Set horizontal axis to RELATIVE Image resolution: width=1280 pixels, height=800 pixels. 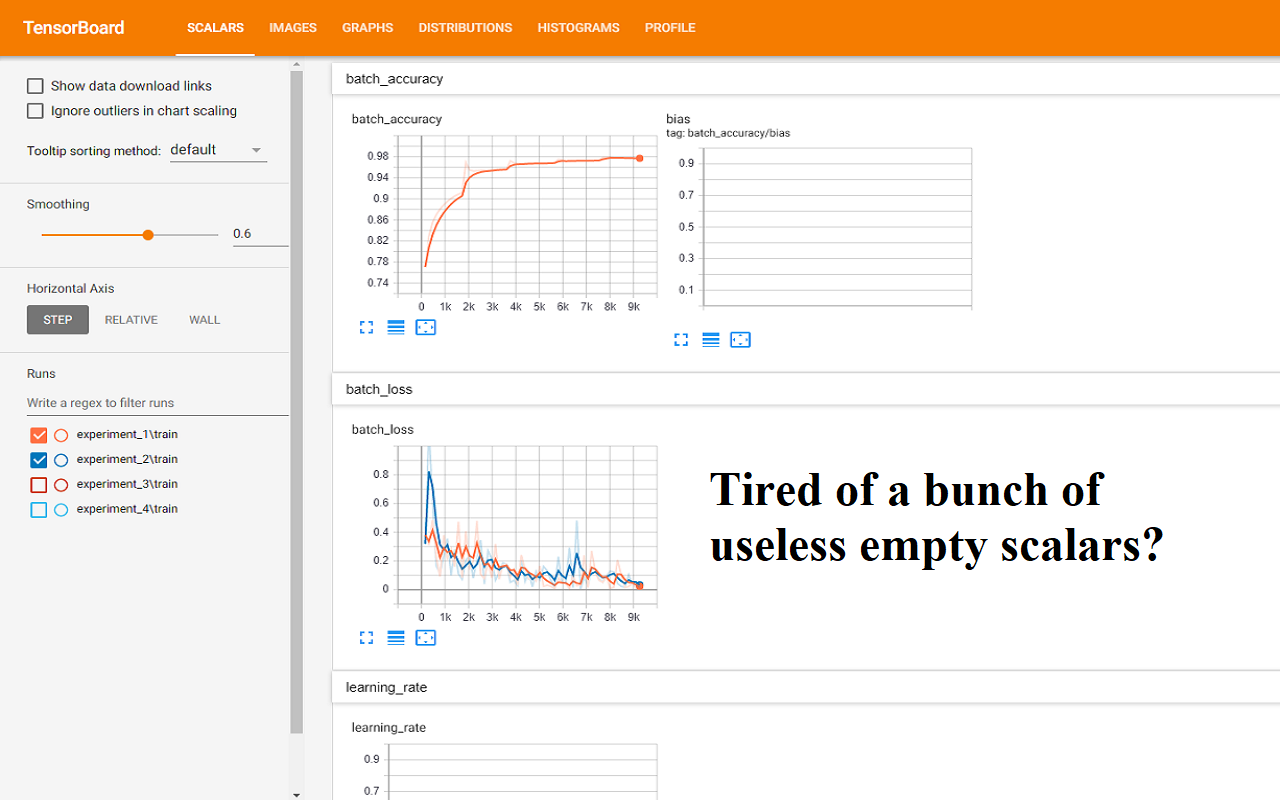point(131,319)
